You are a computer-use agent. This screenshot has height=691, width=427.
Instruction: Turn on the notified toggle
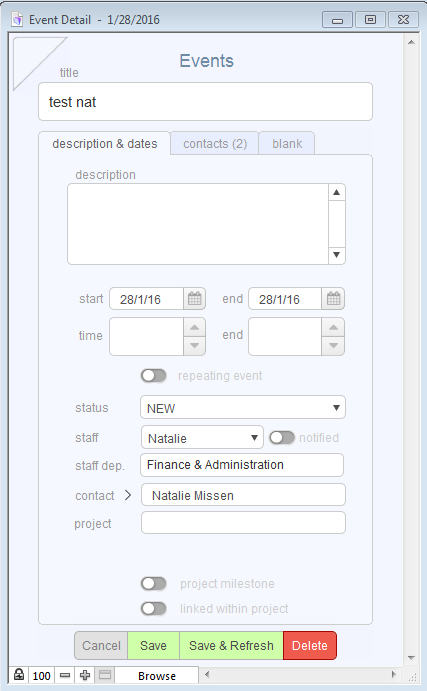(x=282, y=438)
